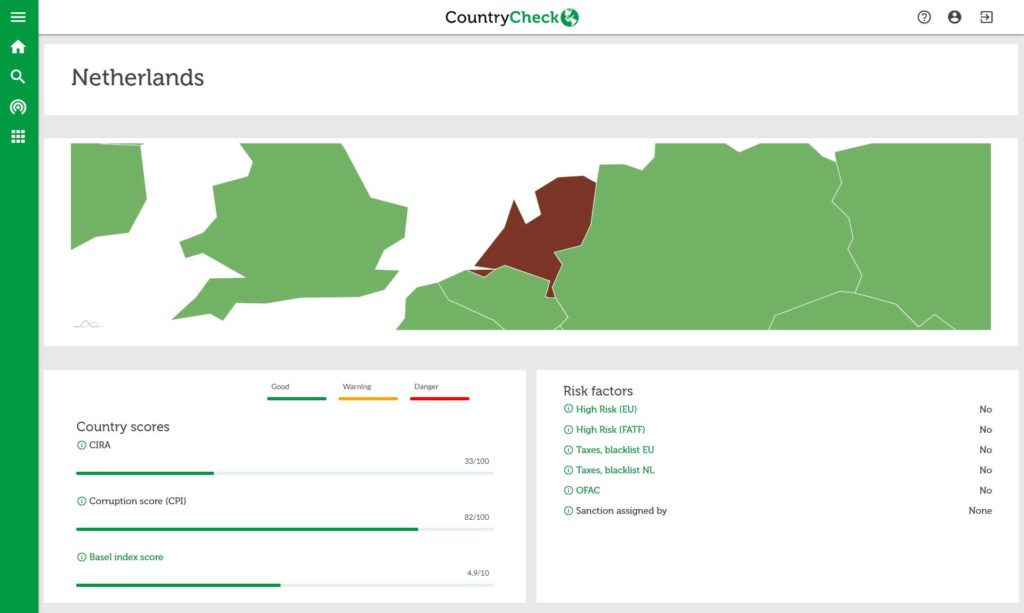Click the None value for Sanction assigned by
1024x613 pixels.
pyautogui.click(x=980, y=511)
